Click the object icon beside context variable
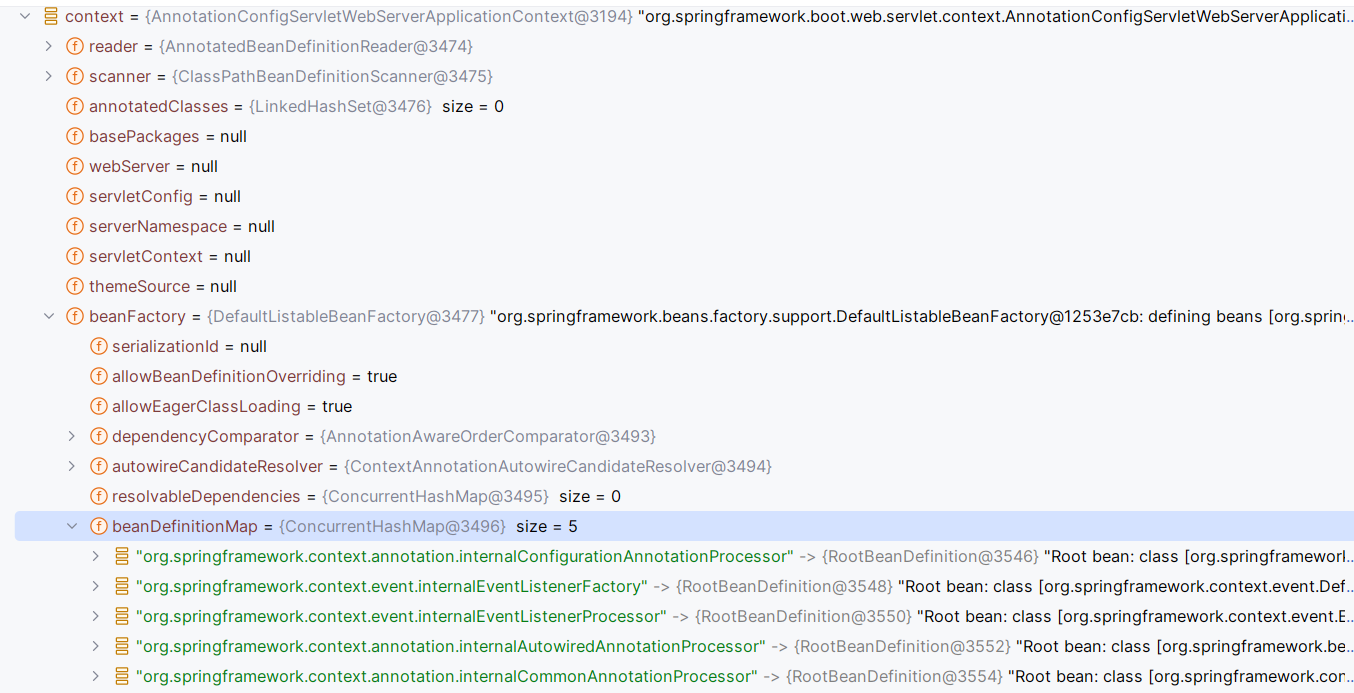The width and height of the screenshot is (1354, 693). pyautogui.click(x=51, y=16)
